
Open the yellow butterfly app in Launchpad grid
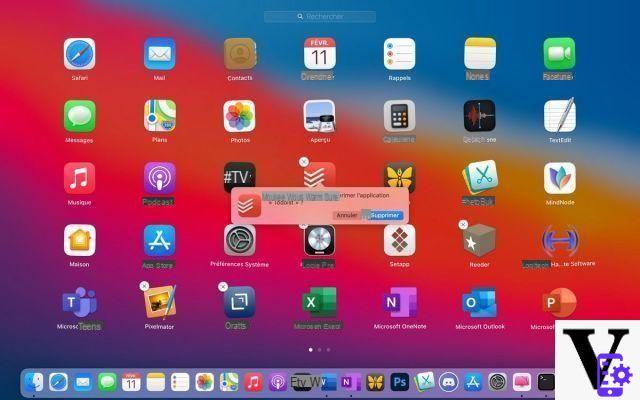click(399, 178)
